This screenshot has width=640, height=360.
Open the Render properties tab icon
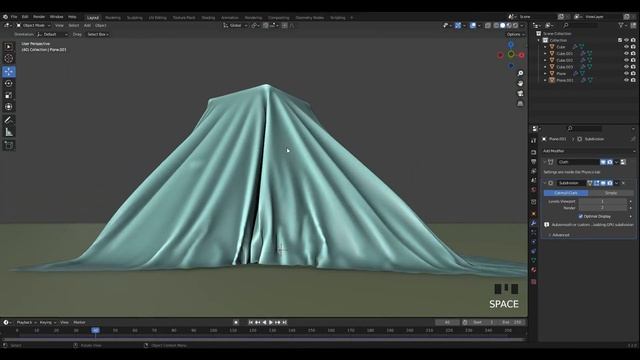(x=533, y=152)
